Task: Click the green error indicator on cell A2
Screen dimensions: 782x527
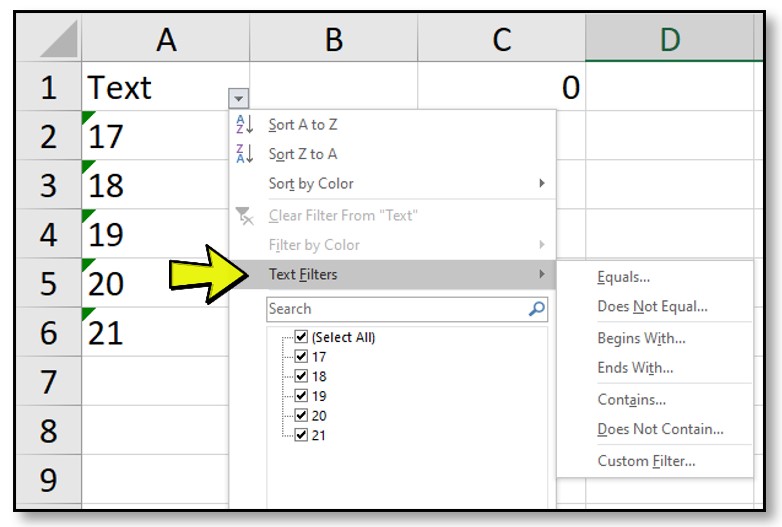Action: click(x=88, y=117)
